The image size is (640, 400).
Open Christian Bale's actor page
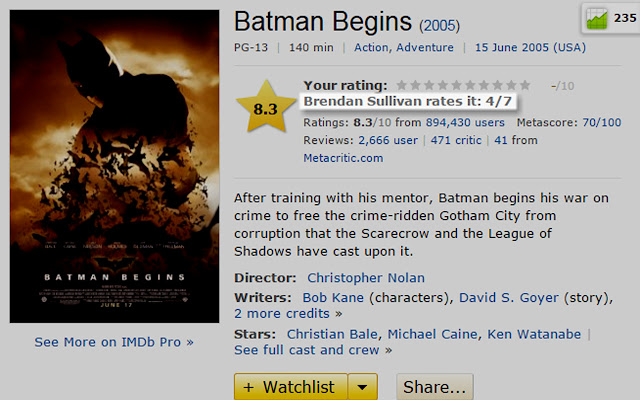[x=333, y=333]
